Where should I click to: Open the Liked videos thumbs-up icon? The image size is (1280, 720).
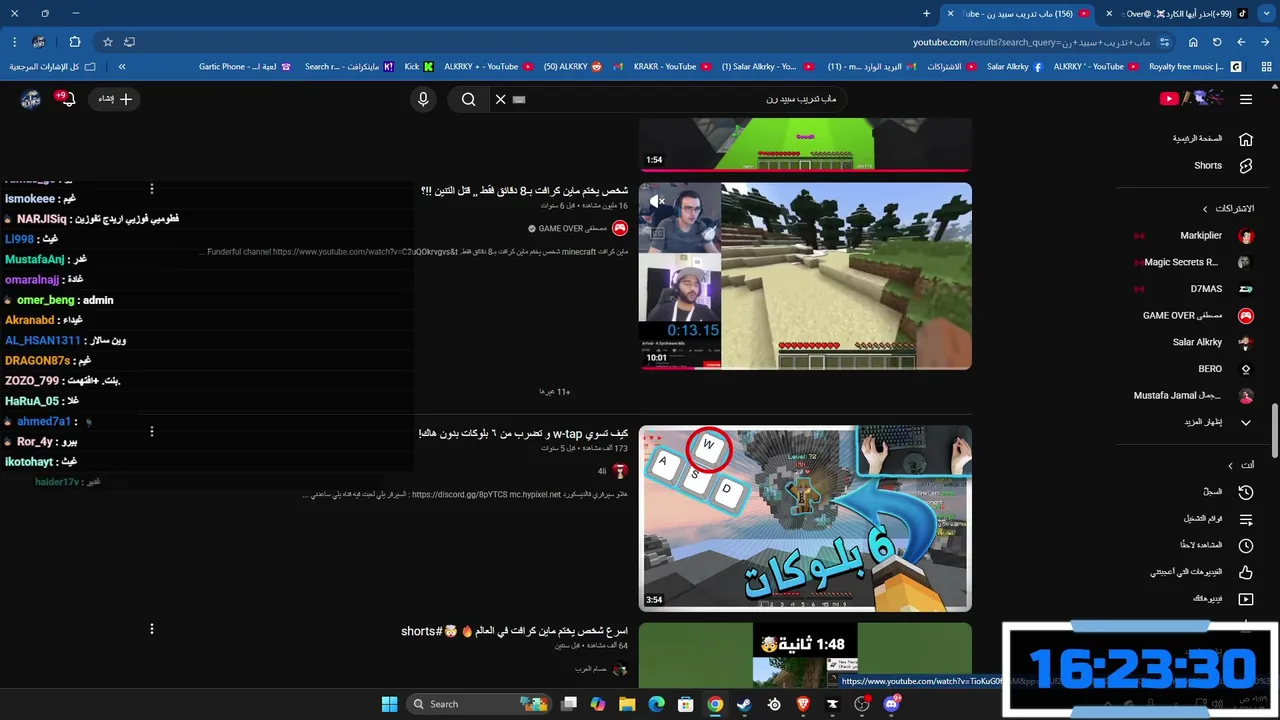click(1245, 572)
